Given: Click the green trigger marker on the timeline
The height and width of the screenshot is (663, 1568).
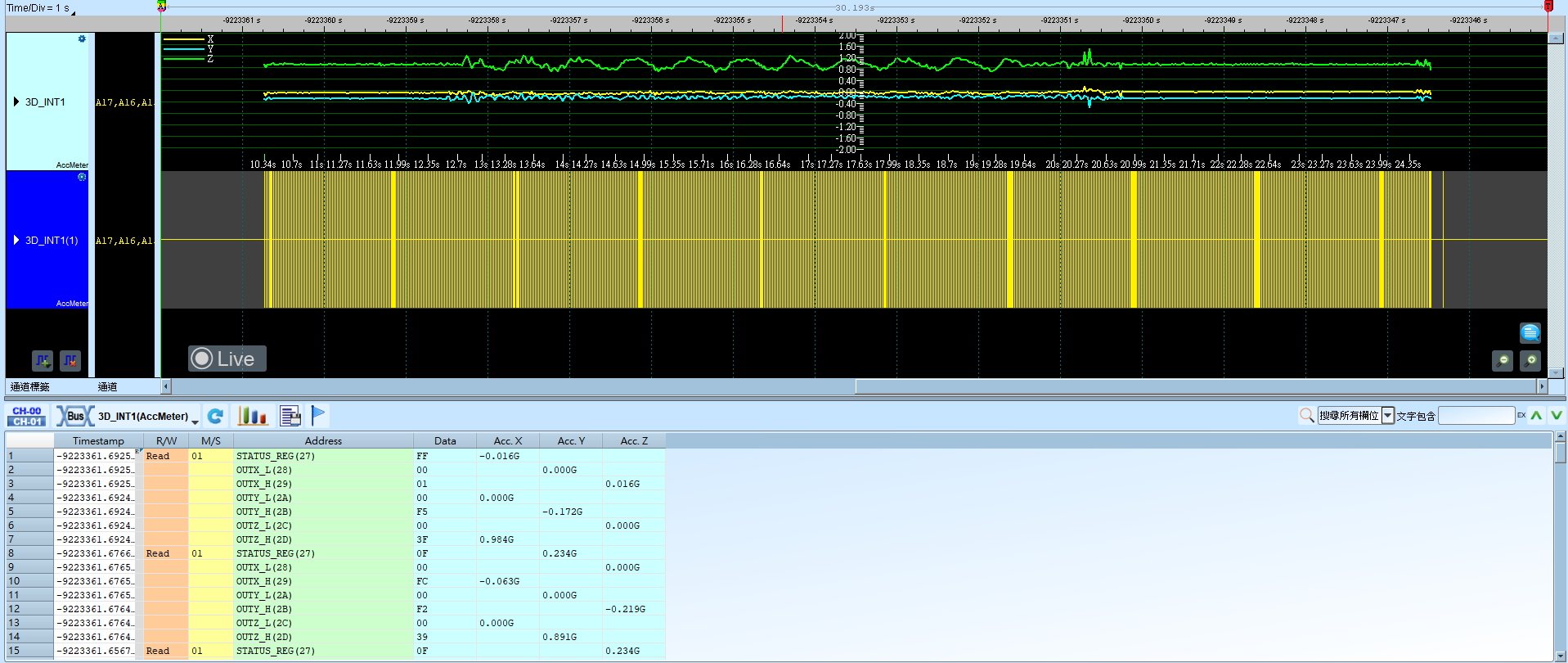Looking at the screenshot, I should click(161, 7).
